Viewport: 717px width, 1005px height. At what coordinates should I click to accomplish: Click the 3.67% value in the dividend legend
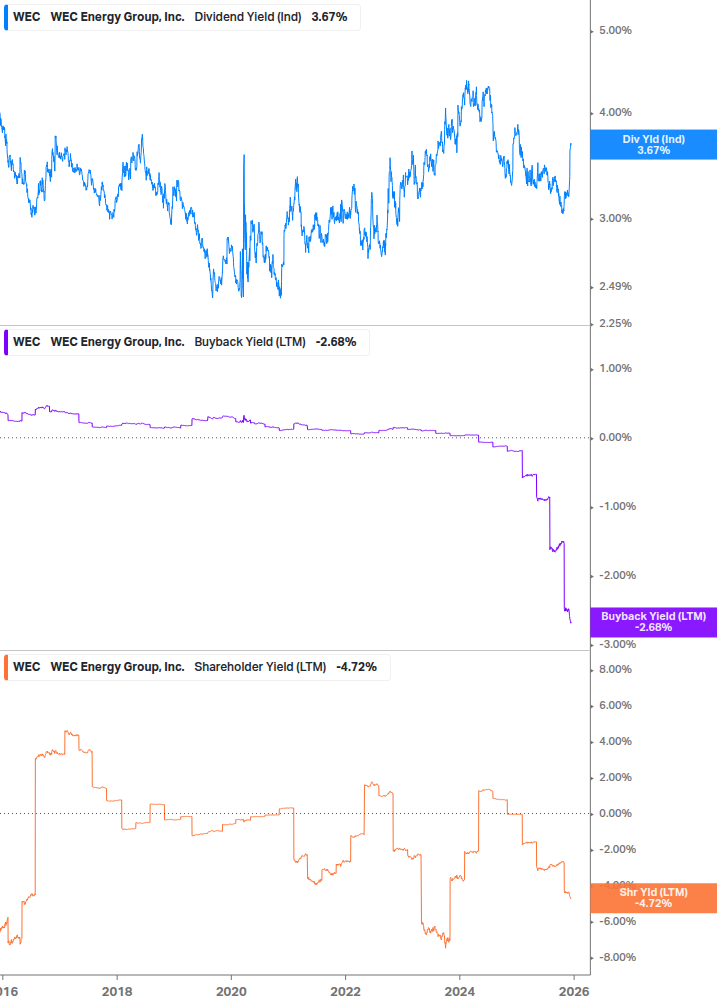click(x=329, y=17)
